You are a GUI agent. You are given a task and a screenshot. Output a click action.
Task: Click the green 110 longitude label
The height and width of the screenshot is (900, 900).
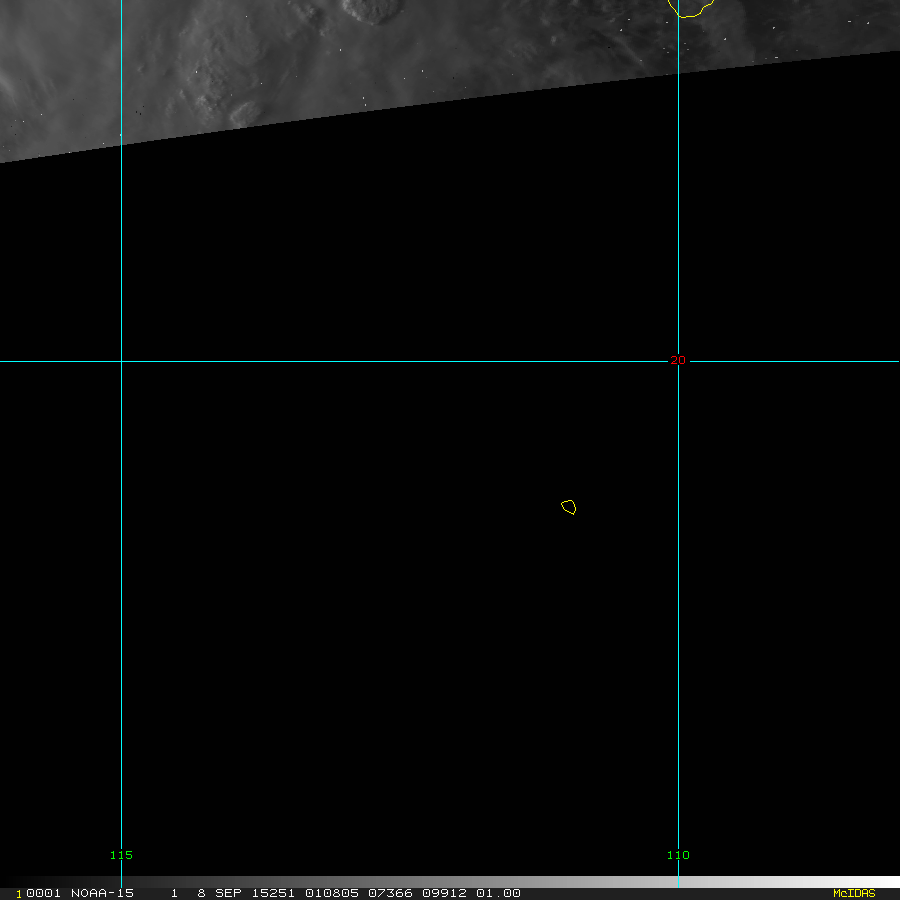click(x=678, y=855)
